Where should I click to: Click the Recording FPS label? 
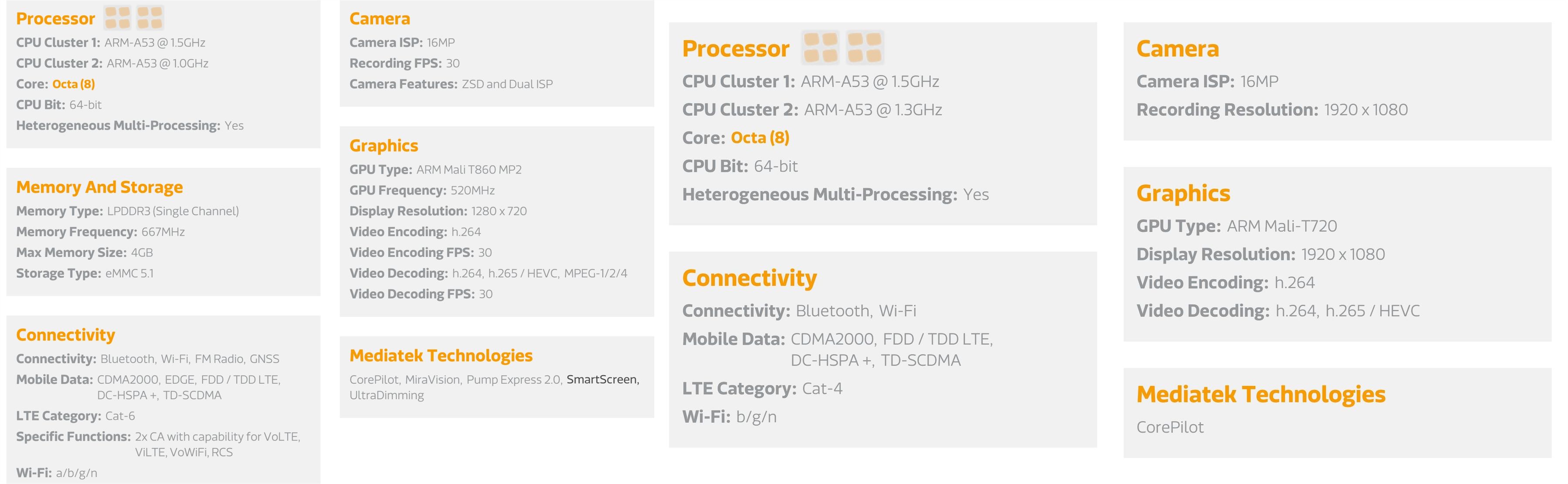coord(395,63)
